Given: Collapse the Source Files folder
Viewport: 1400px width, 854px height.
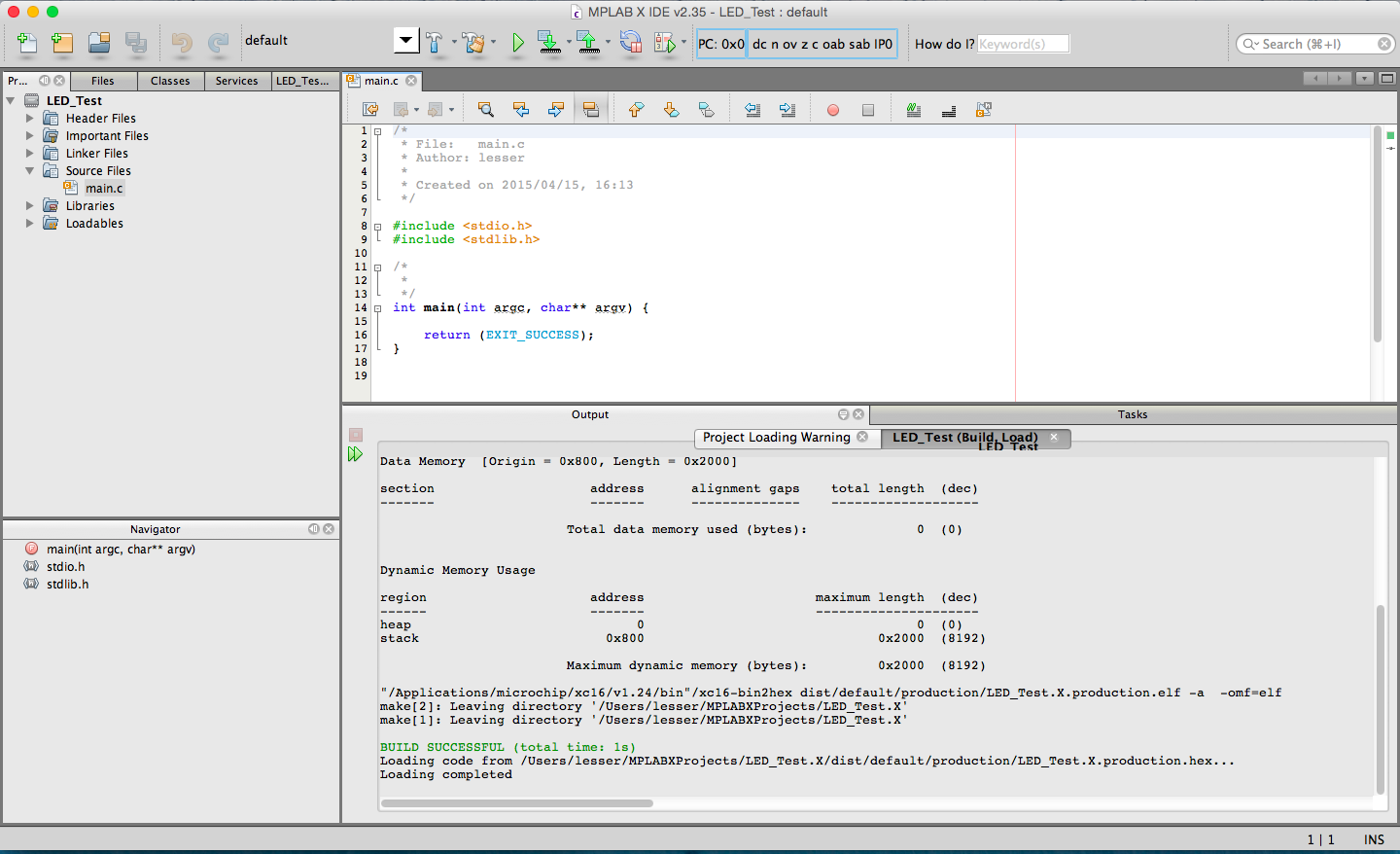Looking at the screenshot, I should tap(30, 171).
